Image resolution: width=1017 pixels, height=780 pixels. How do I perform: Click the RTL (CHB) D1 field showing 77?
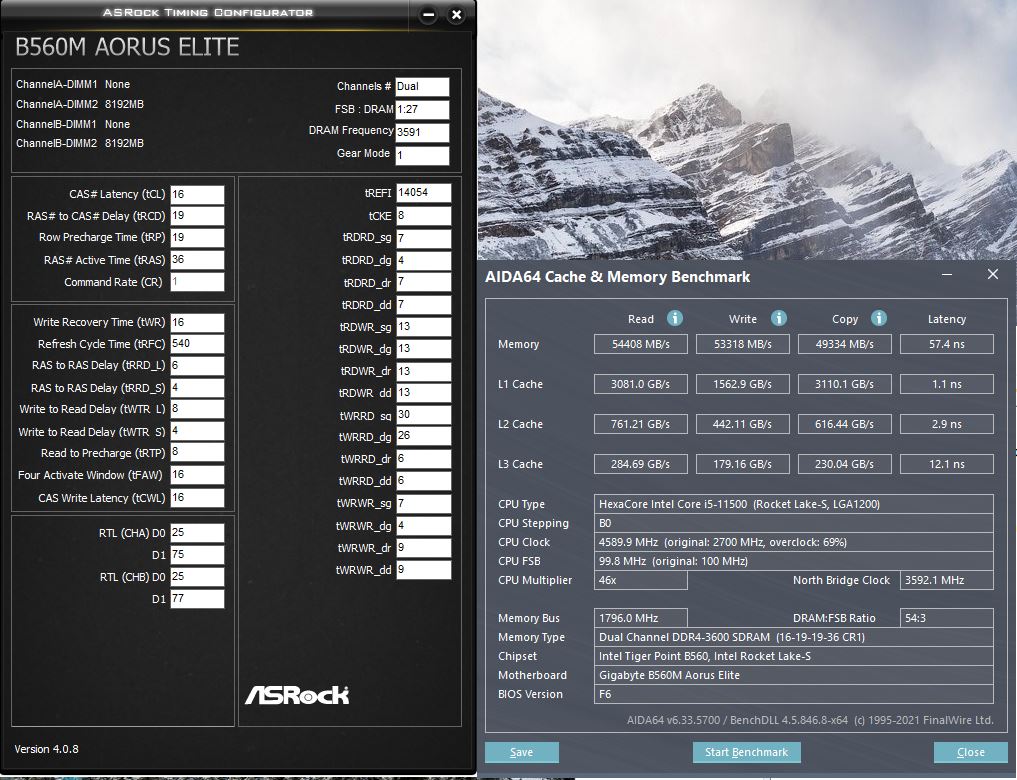tap(197, 598)
